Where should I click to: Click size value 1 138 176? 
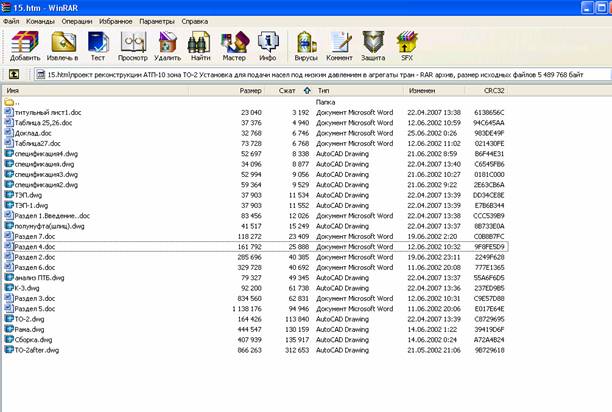[x=247, y=309]
